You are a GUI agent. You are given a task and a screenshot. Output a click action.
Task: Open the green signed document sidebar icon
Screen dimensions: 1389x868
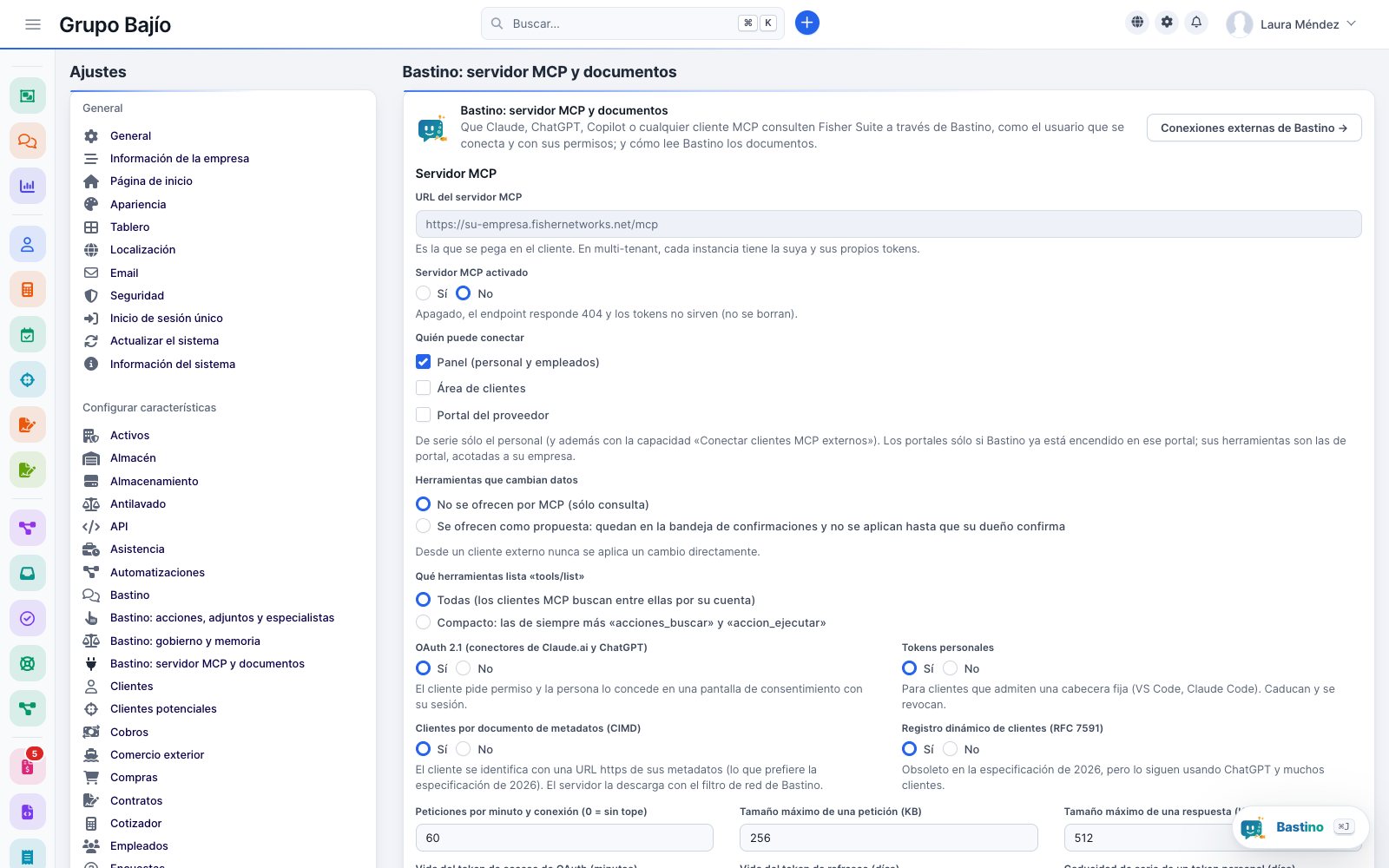pyautogui.click(x=28, y=470)
